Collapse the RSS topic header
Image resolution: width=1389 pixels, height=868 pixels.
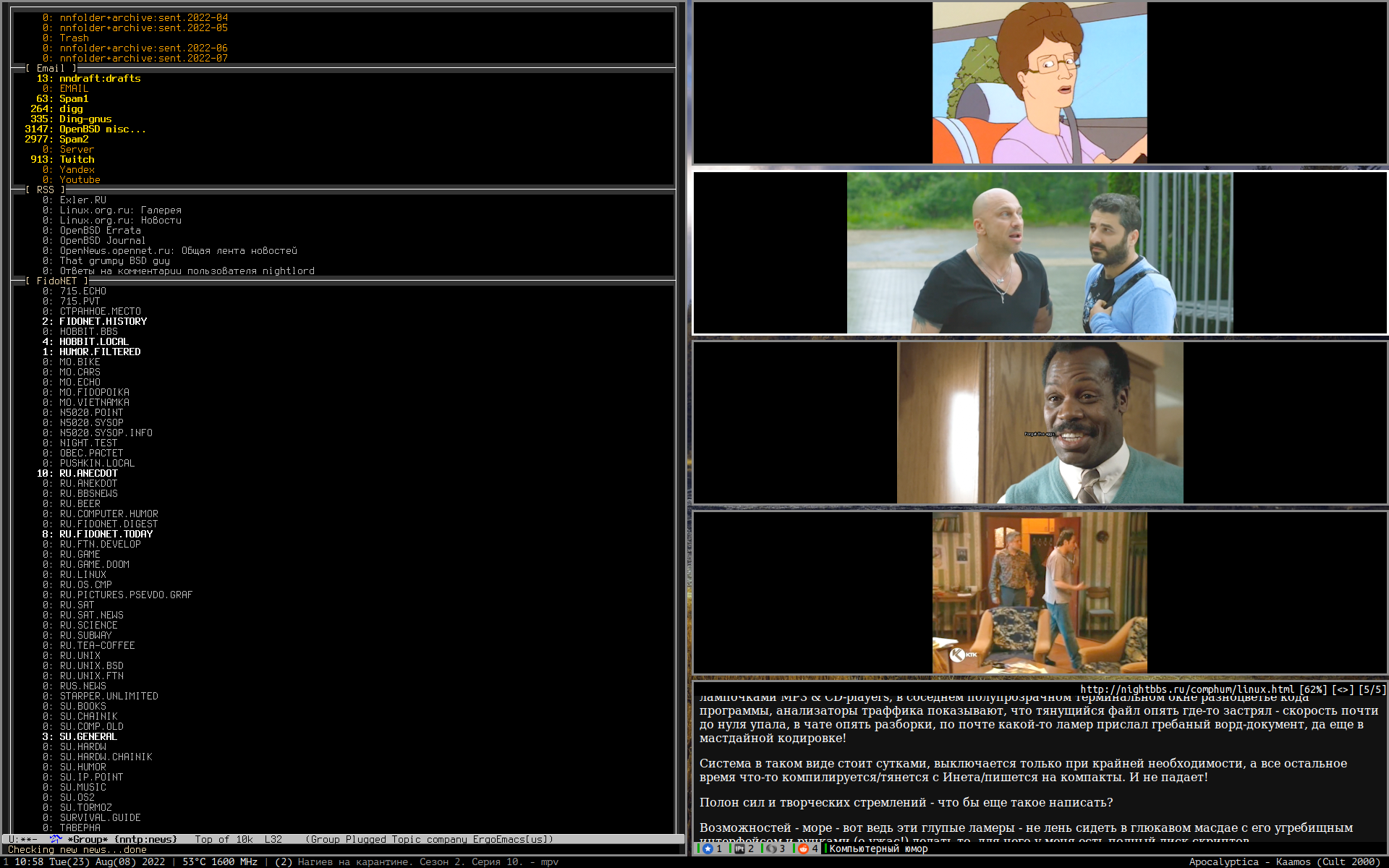(x=46, y=190)
